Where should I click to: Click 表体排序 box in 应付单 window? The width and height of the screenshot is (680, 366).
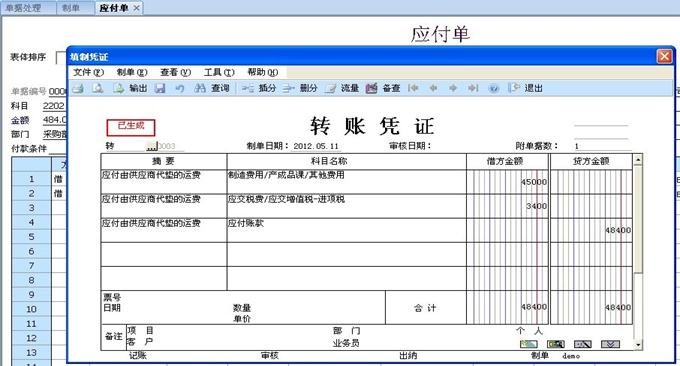(61, 57)
